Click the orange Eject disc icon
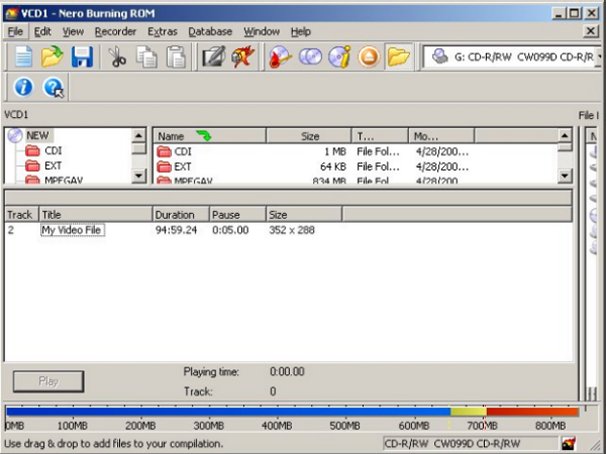The height and width of the screenshot is (454, 606). pos(369,57)
